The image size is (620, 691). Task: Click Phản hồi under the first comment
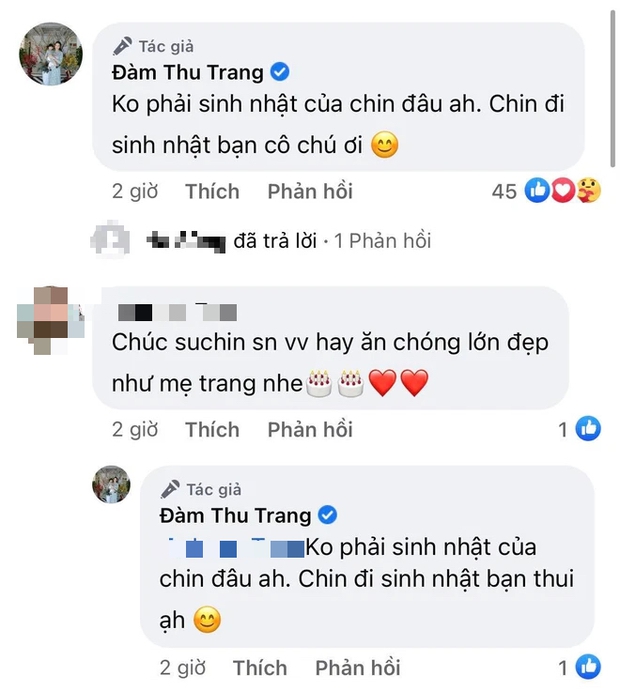[x=310, y=192]
